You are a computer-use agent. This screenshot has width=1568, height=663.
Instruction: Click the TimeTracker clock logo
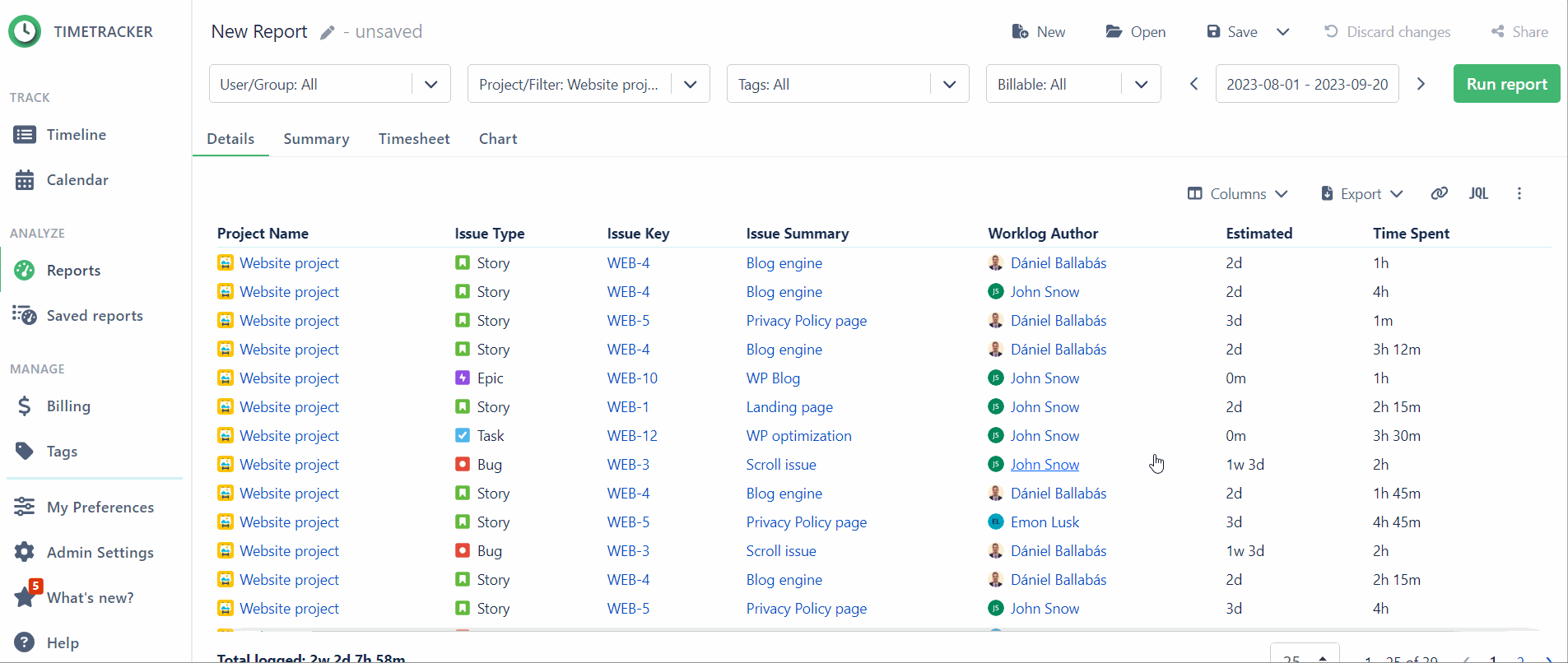coord(25,31)
